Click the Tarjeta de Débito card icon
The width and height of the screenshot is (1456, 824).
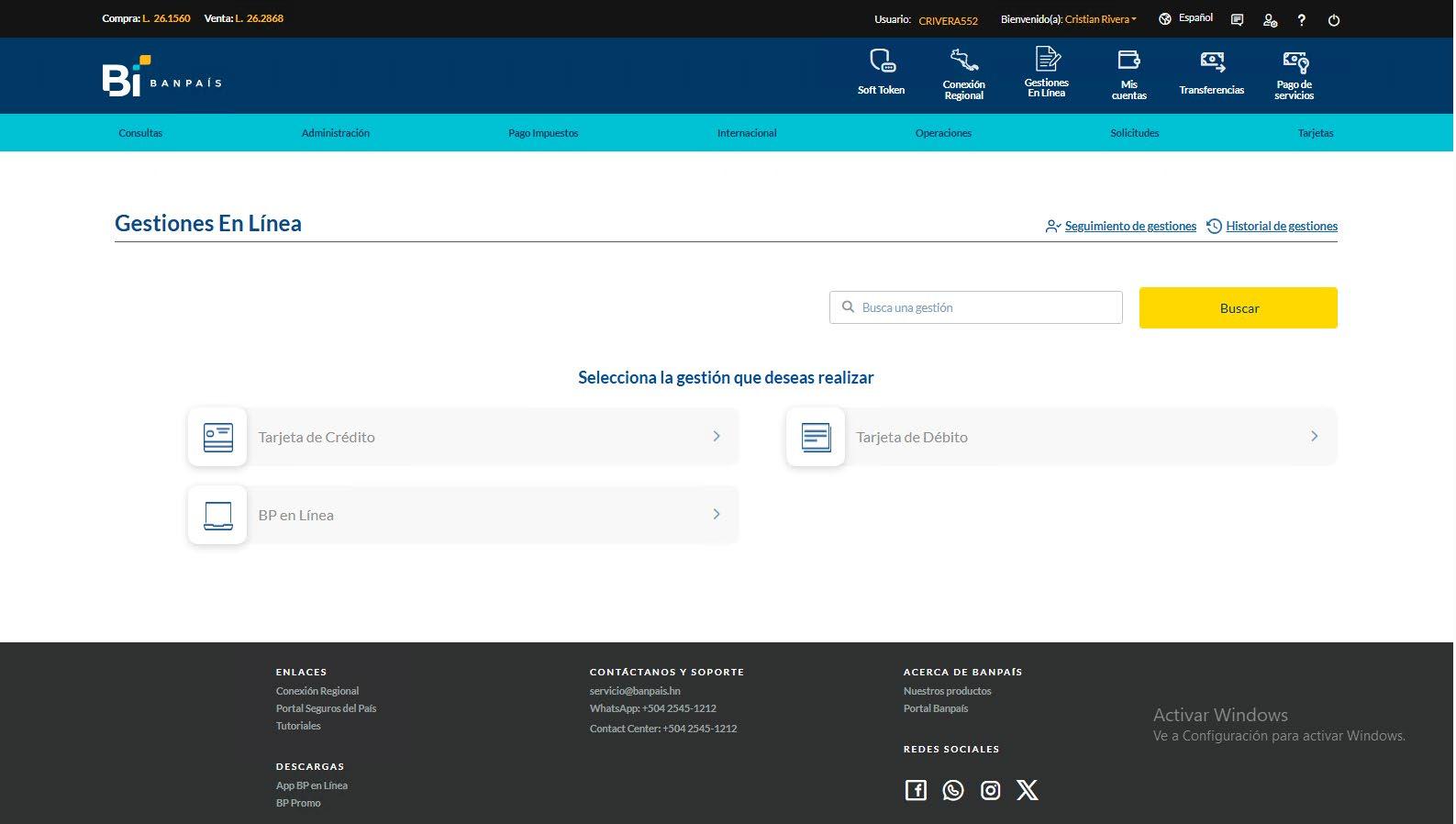pos(816,437)
